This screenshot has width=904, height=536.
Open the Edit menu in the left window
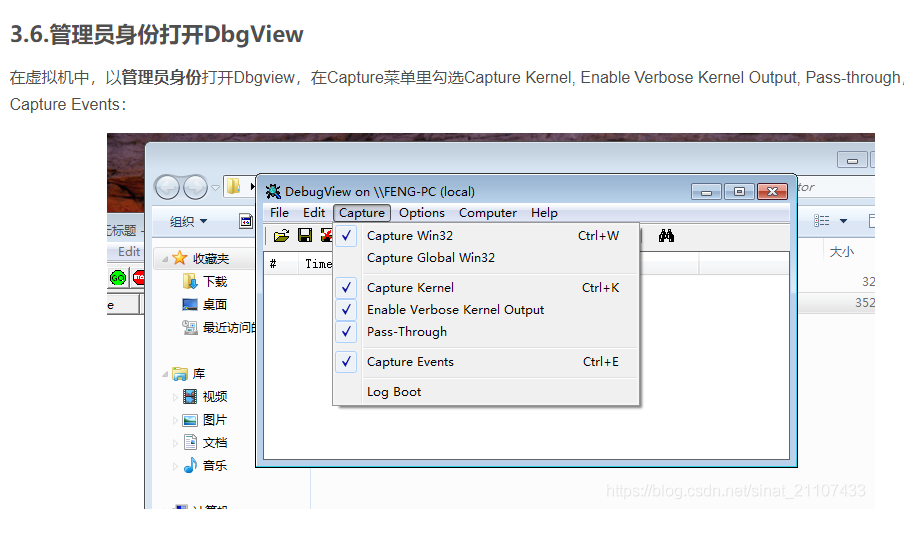(129, 251)
